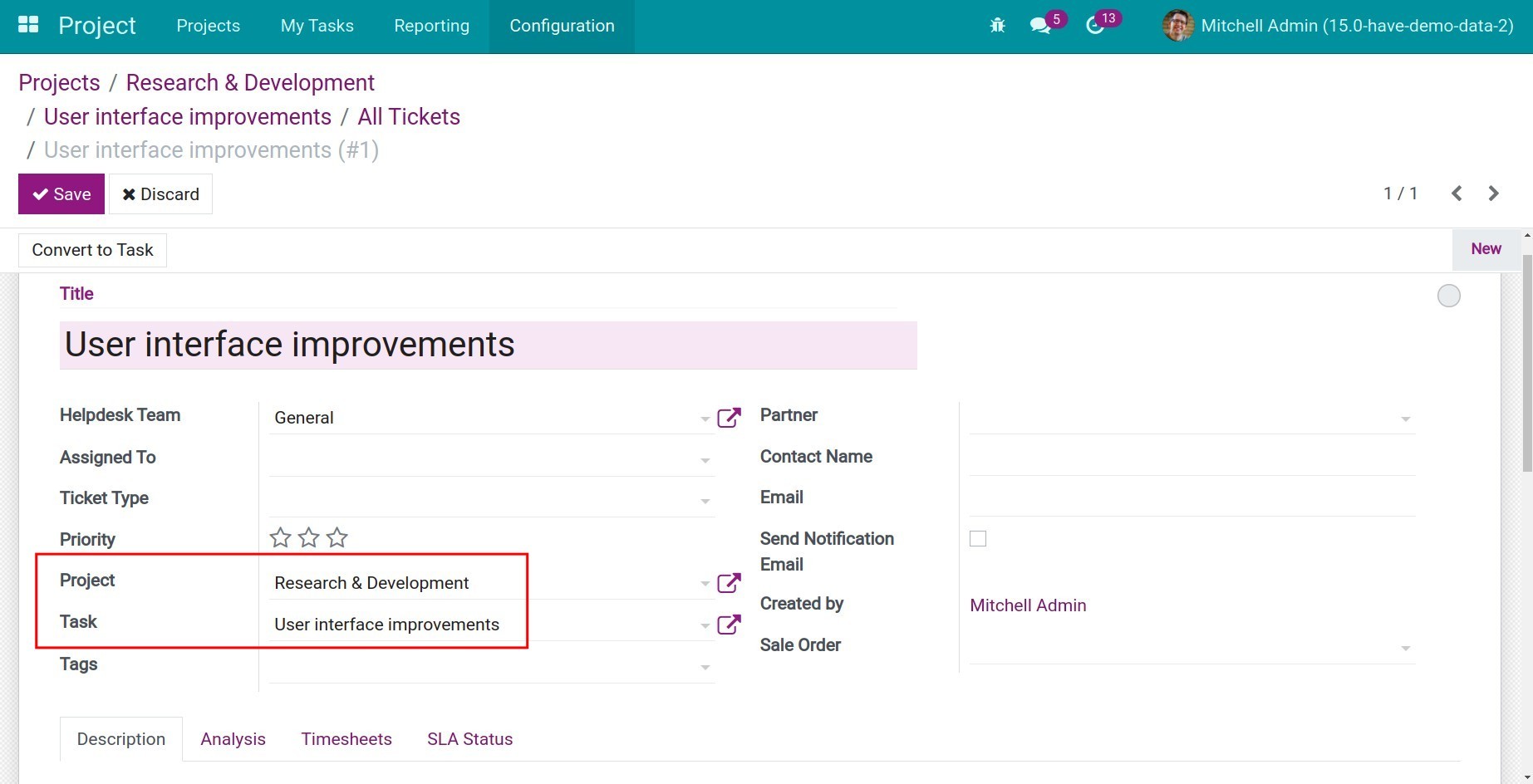Open external link for Project field
1533x784 pixels.
click(x=729, y=583)
